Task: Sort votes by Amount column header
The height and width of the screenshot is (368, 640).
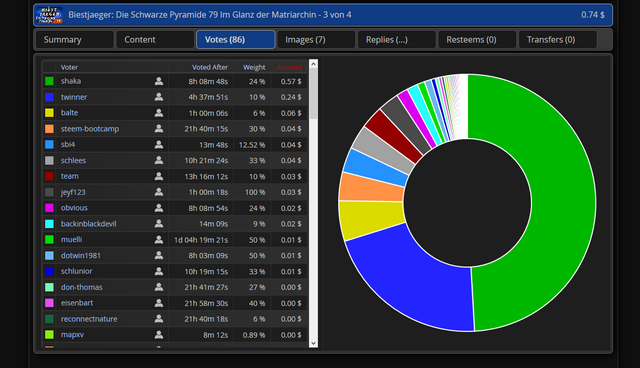Action: [289, 67]
